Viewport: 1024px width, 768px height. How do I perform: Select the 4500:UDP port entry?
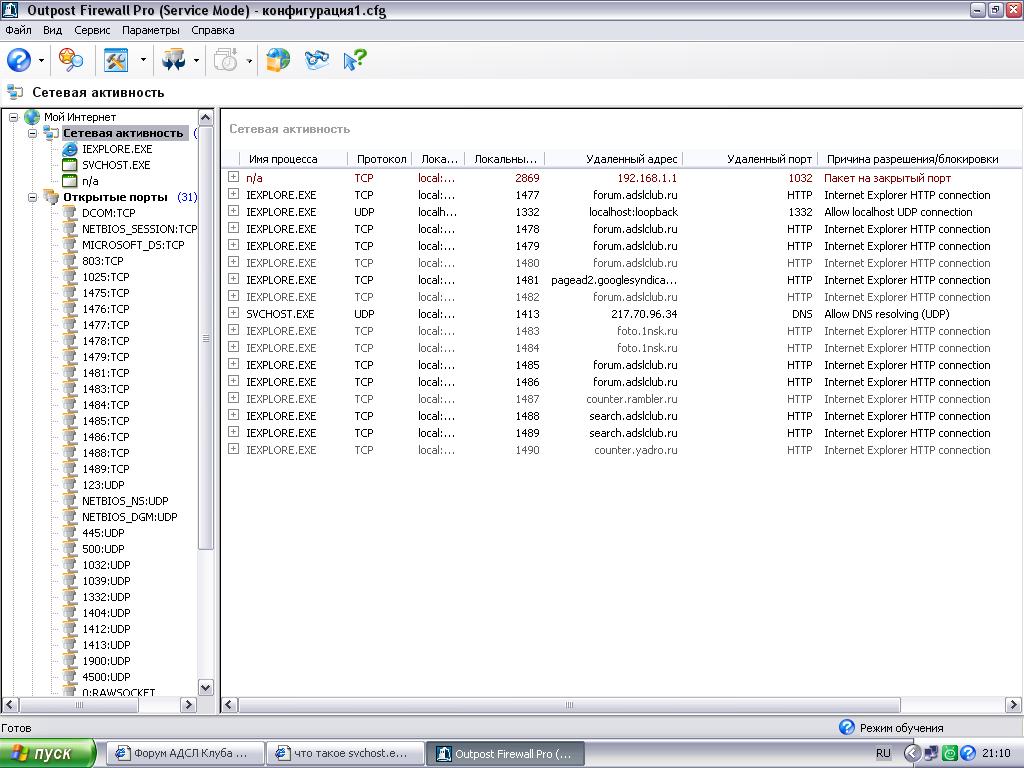coord(106,677)
